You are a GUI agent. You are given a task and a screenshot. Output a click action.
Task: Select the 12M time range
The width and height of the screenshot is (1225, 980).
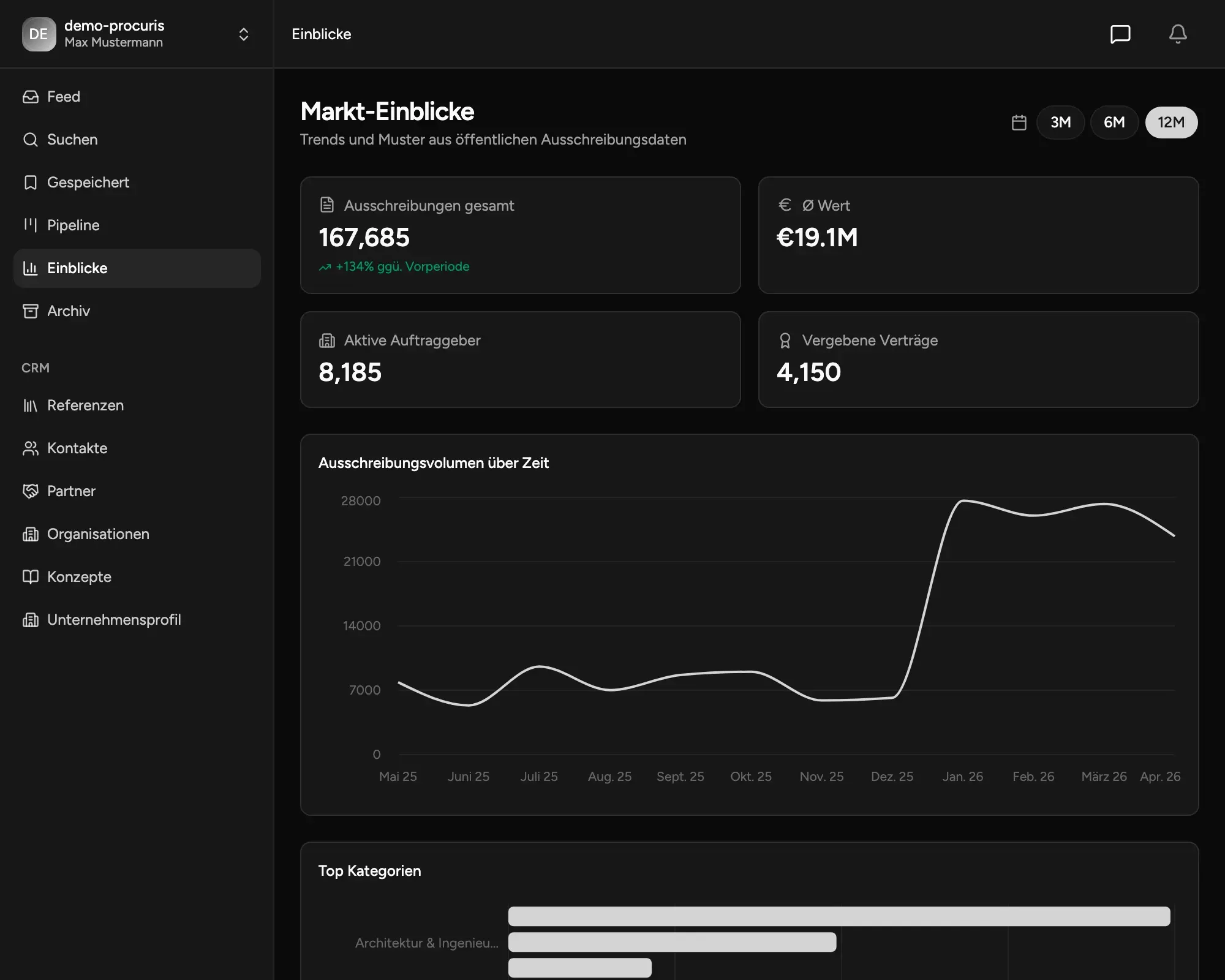1171,123
